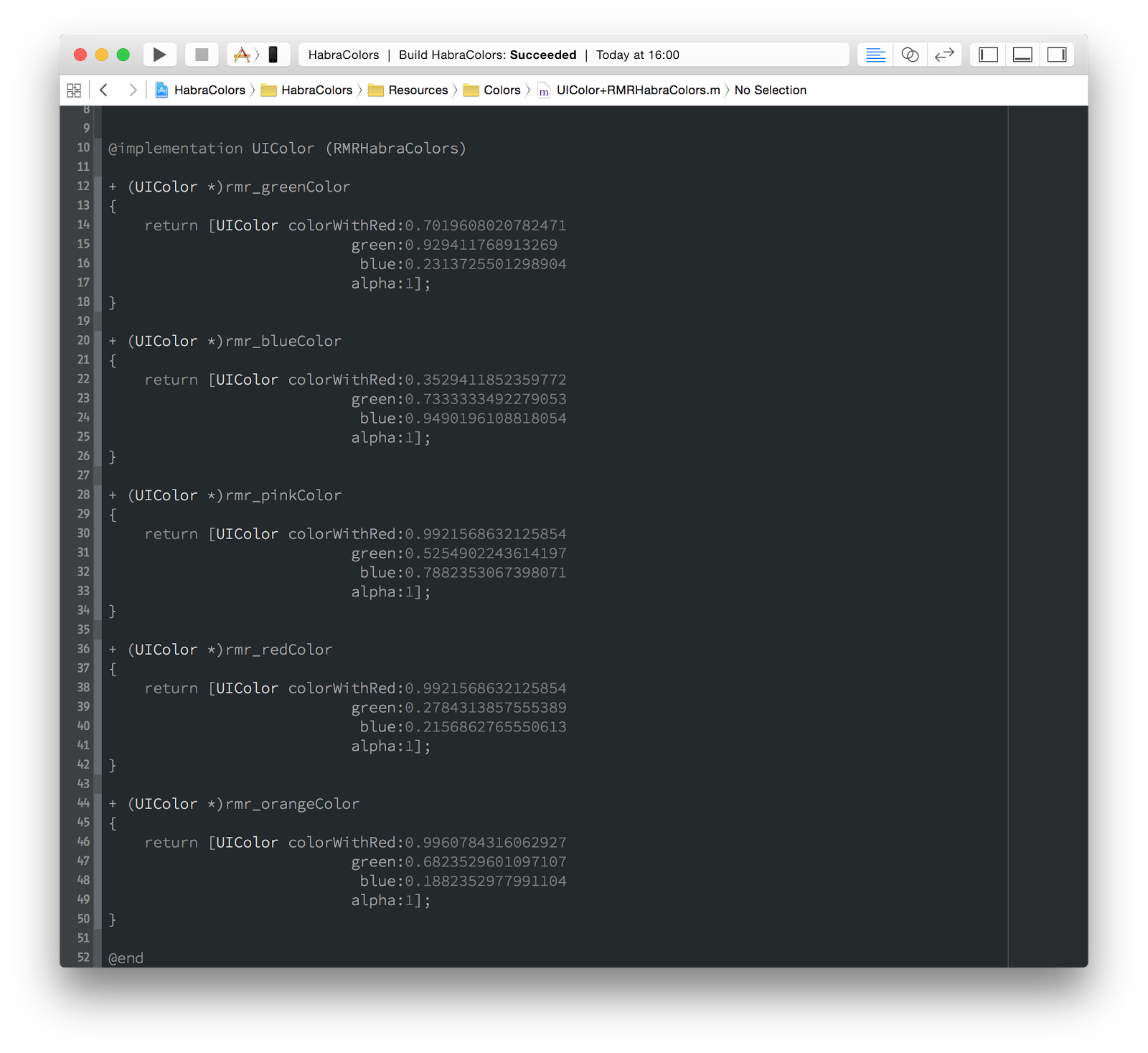Go forward in editor history

[x=132, y=90]
